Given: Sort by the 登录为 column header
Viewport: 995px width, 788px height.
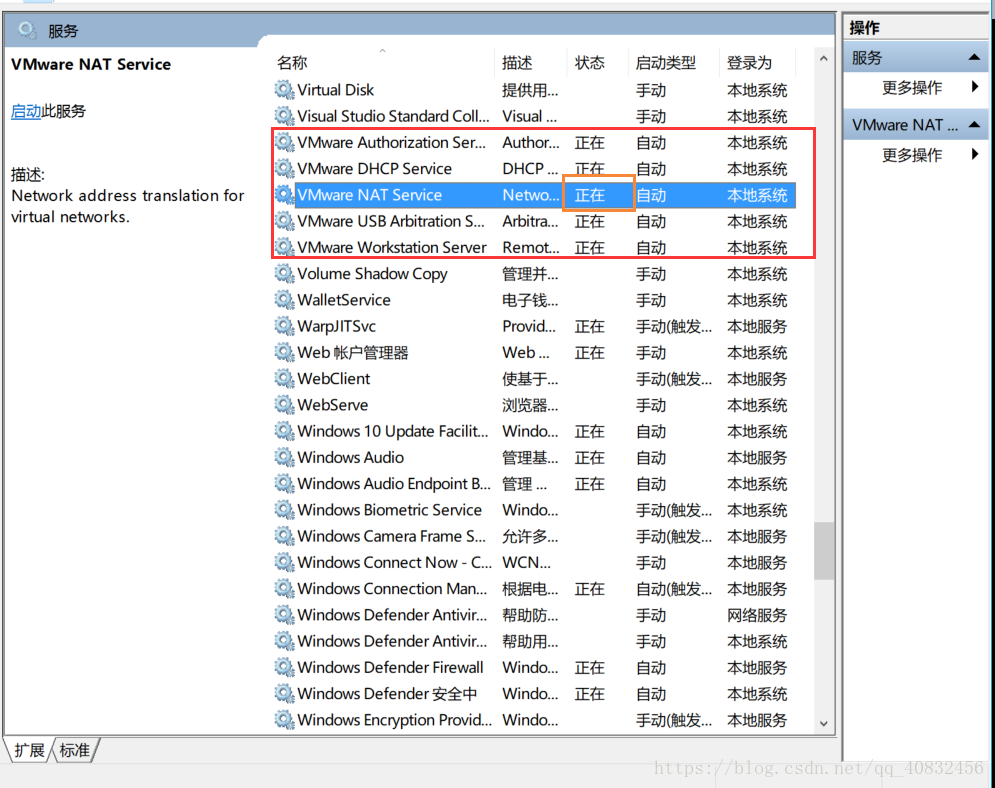Looking at the screenshot, I should pos(756,63).
